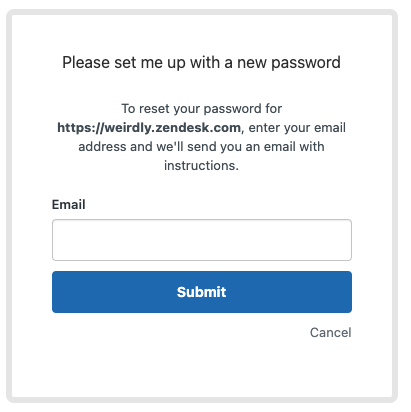Go back by clicking Cancel below Submit
Viewport: 411px width, 412px height.
pyautogui.click(x=330, y=332)
